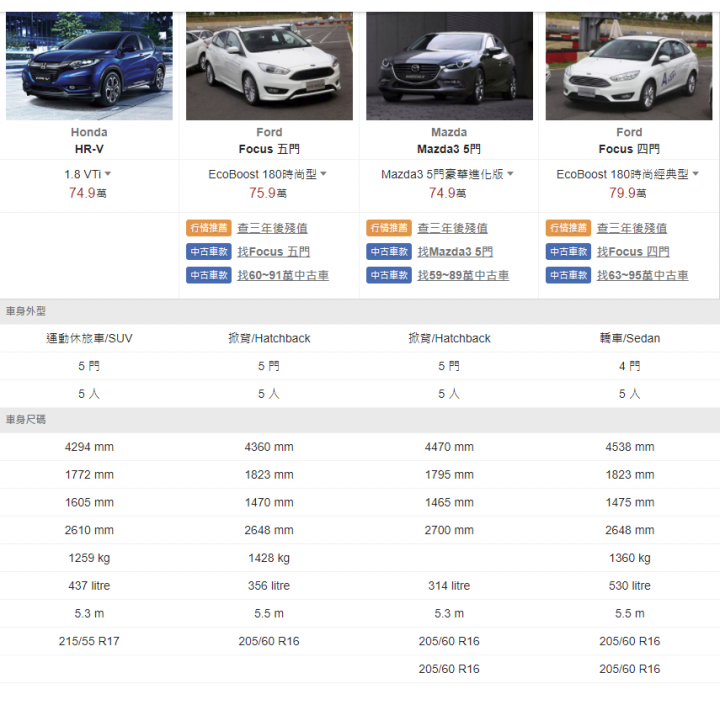The image size is (720, 710).
Task: Click the Mazda3 5門 car photo
Action: click(x=449, y=66)
